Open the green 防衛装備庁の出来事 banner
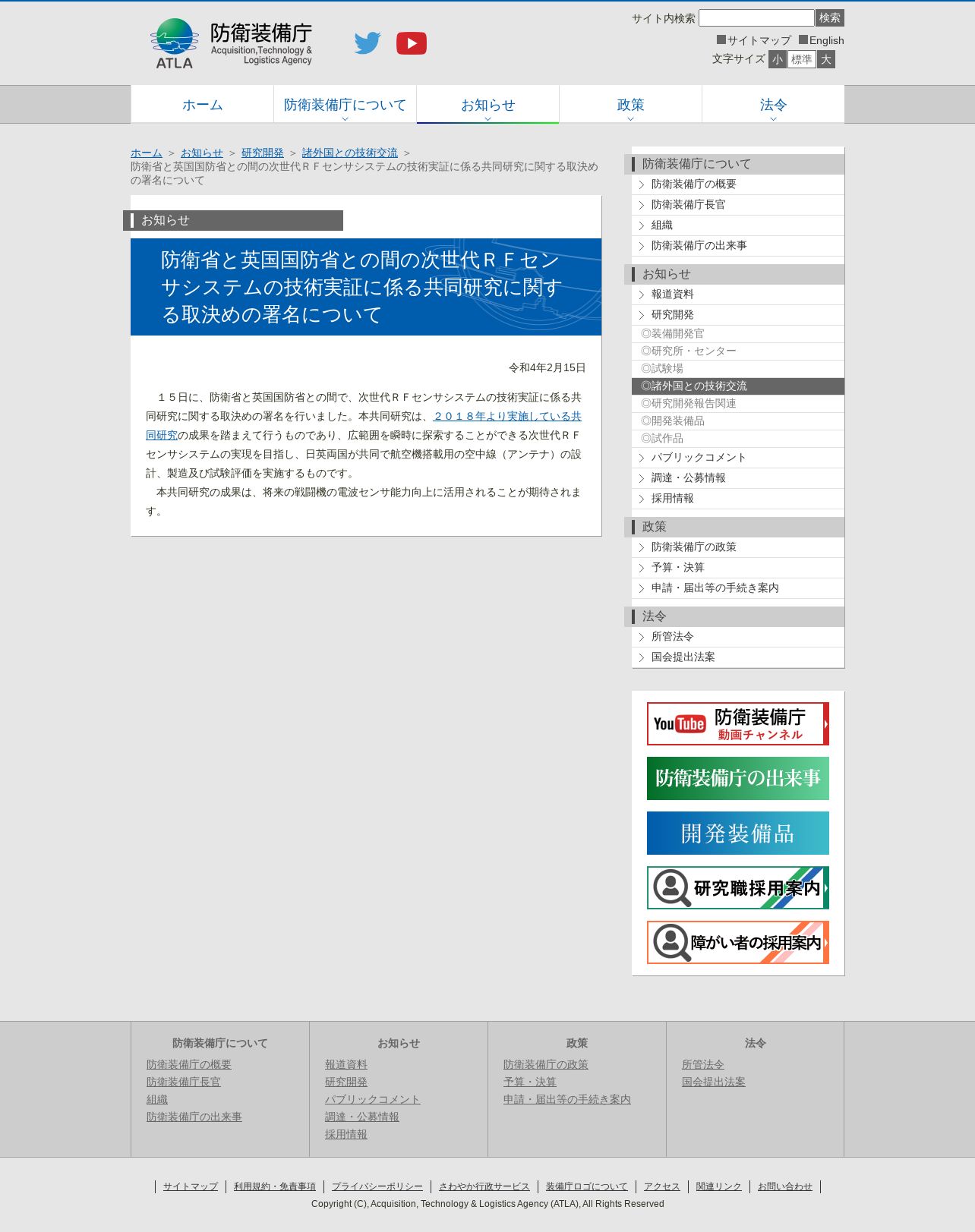The height and width of the screenshot is (1232, 975). 738,779
